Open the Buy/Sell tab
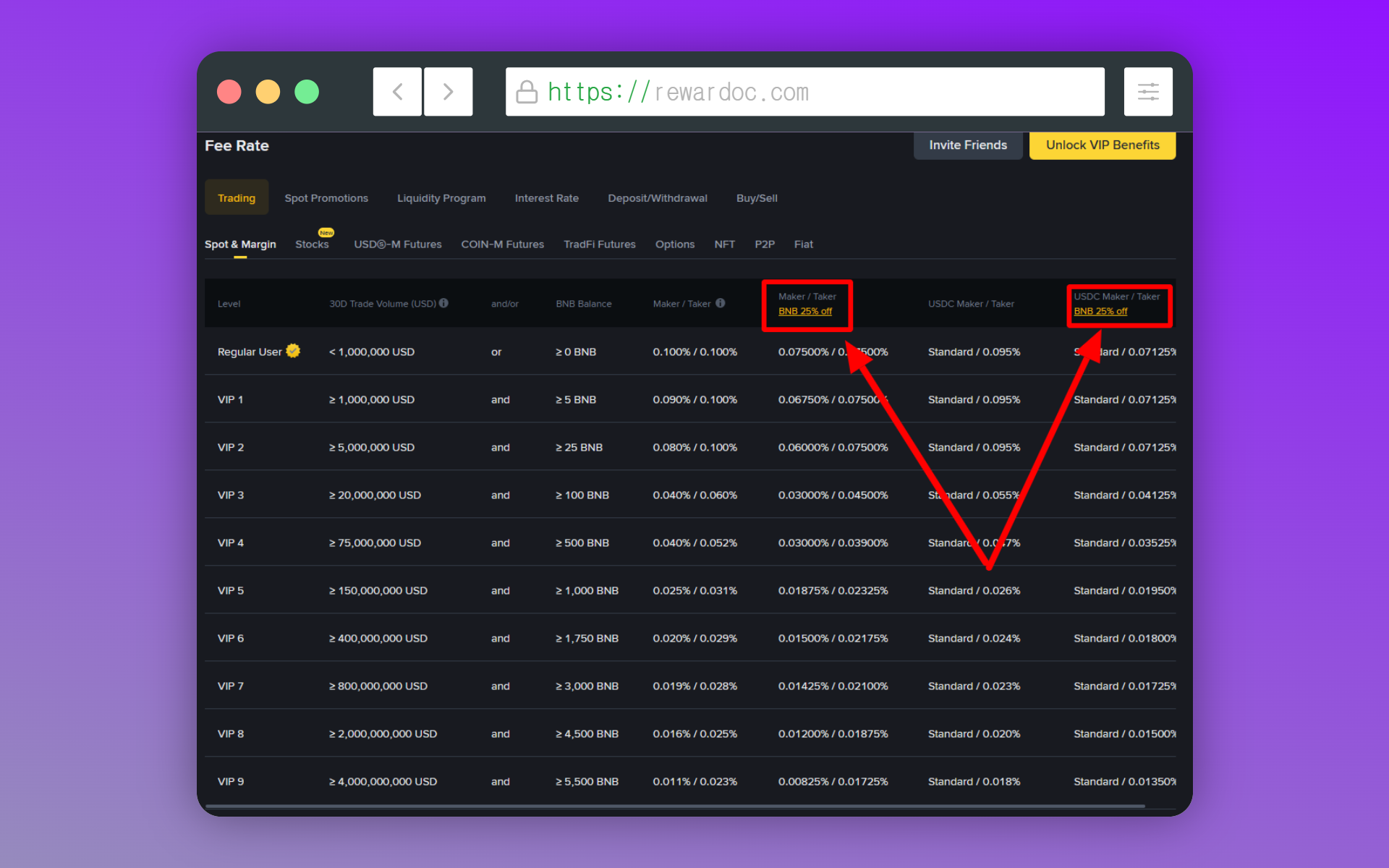This screenshot has height=868, width=1389. tap(757, 198)
